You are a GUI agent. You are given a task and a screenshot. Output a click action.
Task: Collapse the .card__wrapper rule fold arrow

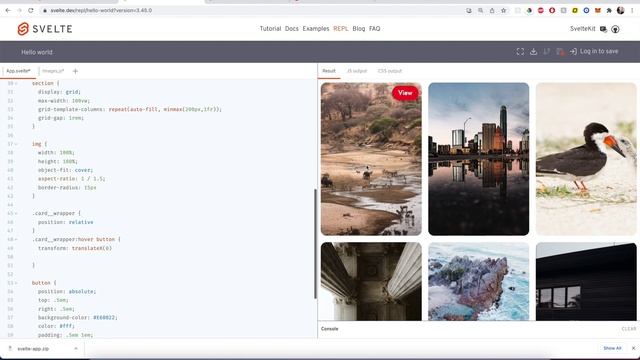click(x=16, y=213)
